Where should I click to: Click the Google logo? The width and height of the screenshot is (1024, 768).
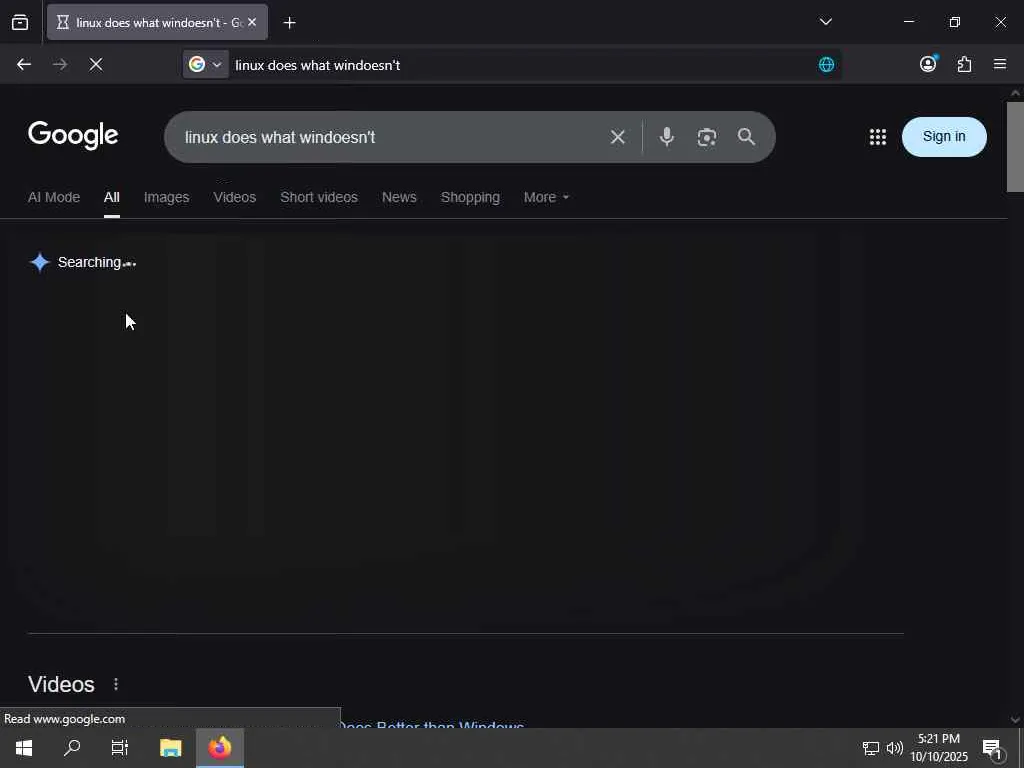pyautogui.click(x=73, y=135)
